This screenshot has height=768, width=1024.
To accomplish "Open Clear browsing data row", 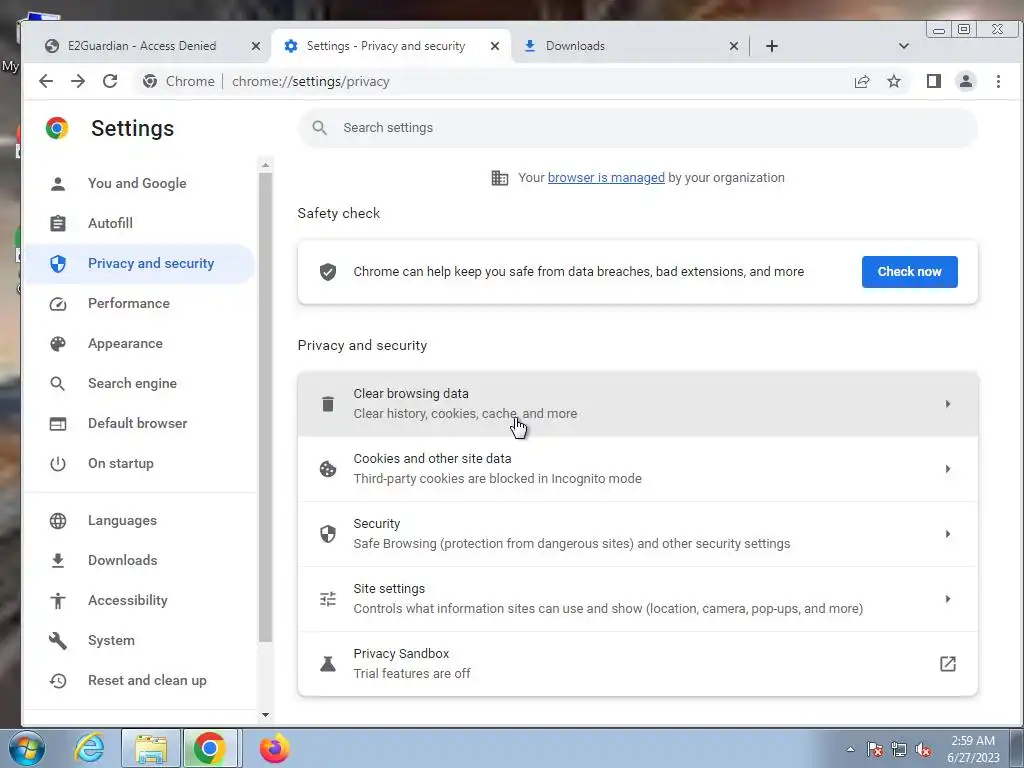I will pos(637,404).
